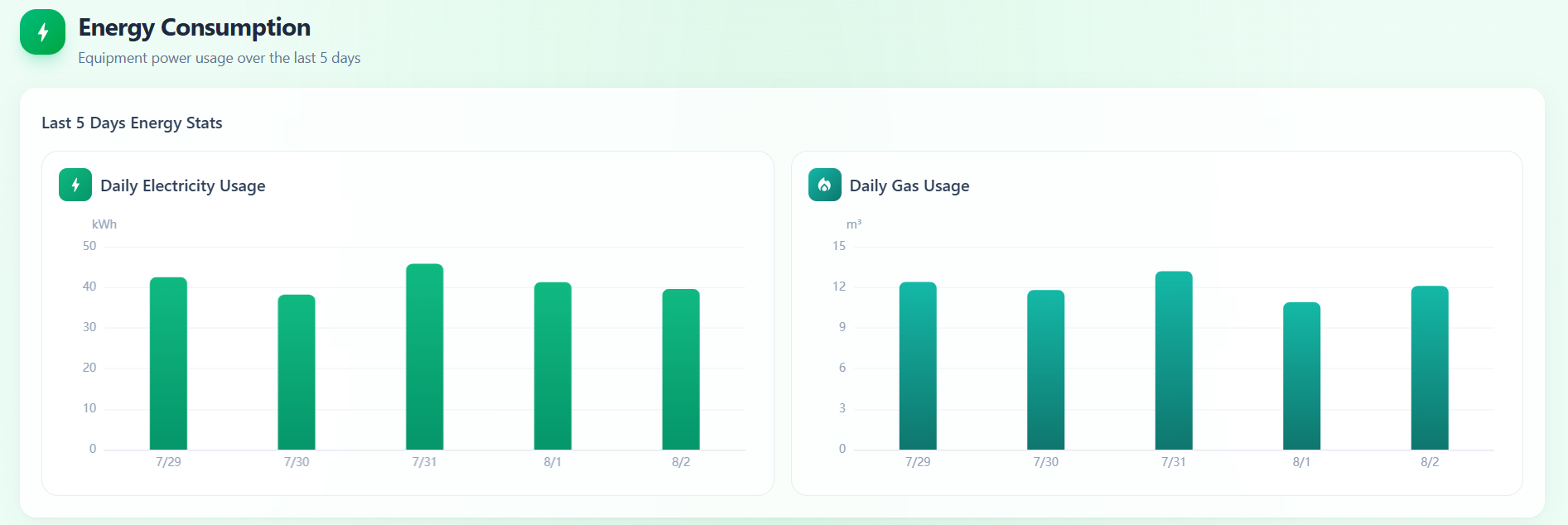The height and width of the screenshot is (525, 1568).
Task: Click the green lightning Energy Consumption icon
Action: click(42, 32)
